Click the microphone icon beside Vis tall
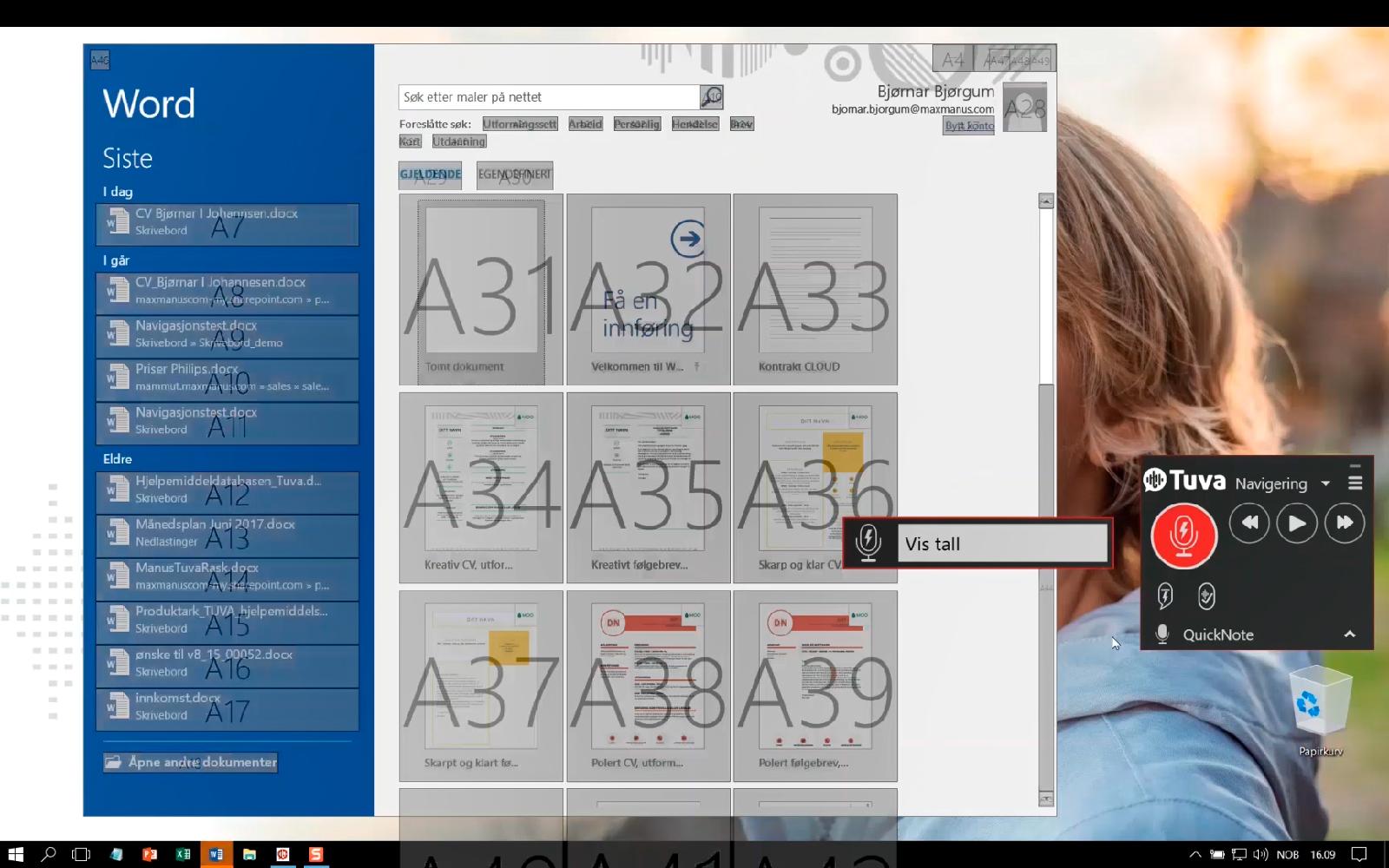 point(868,543)
